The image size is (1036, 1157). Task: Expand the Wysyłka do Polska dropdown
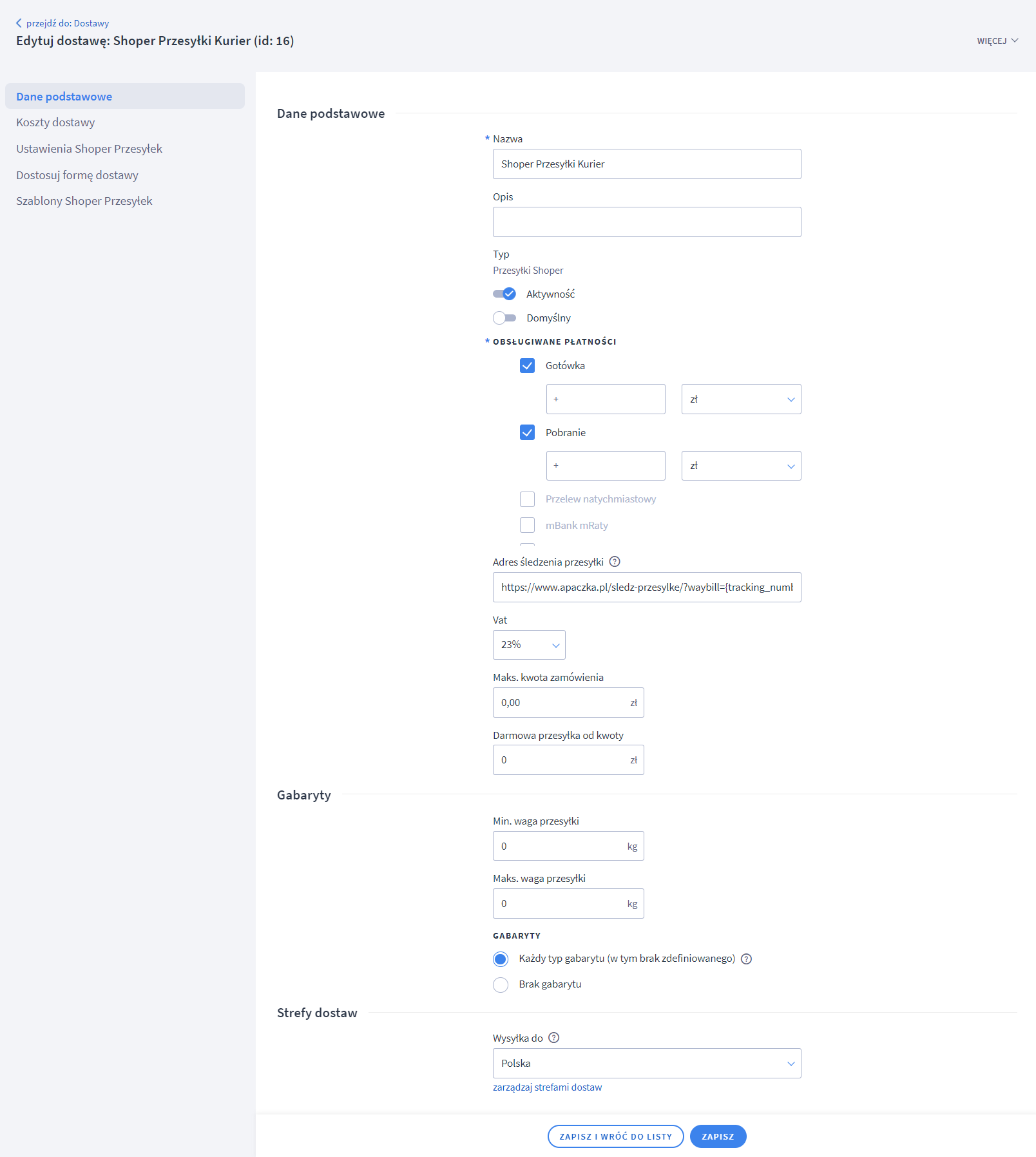coord(646,1063)
